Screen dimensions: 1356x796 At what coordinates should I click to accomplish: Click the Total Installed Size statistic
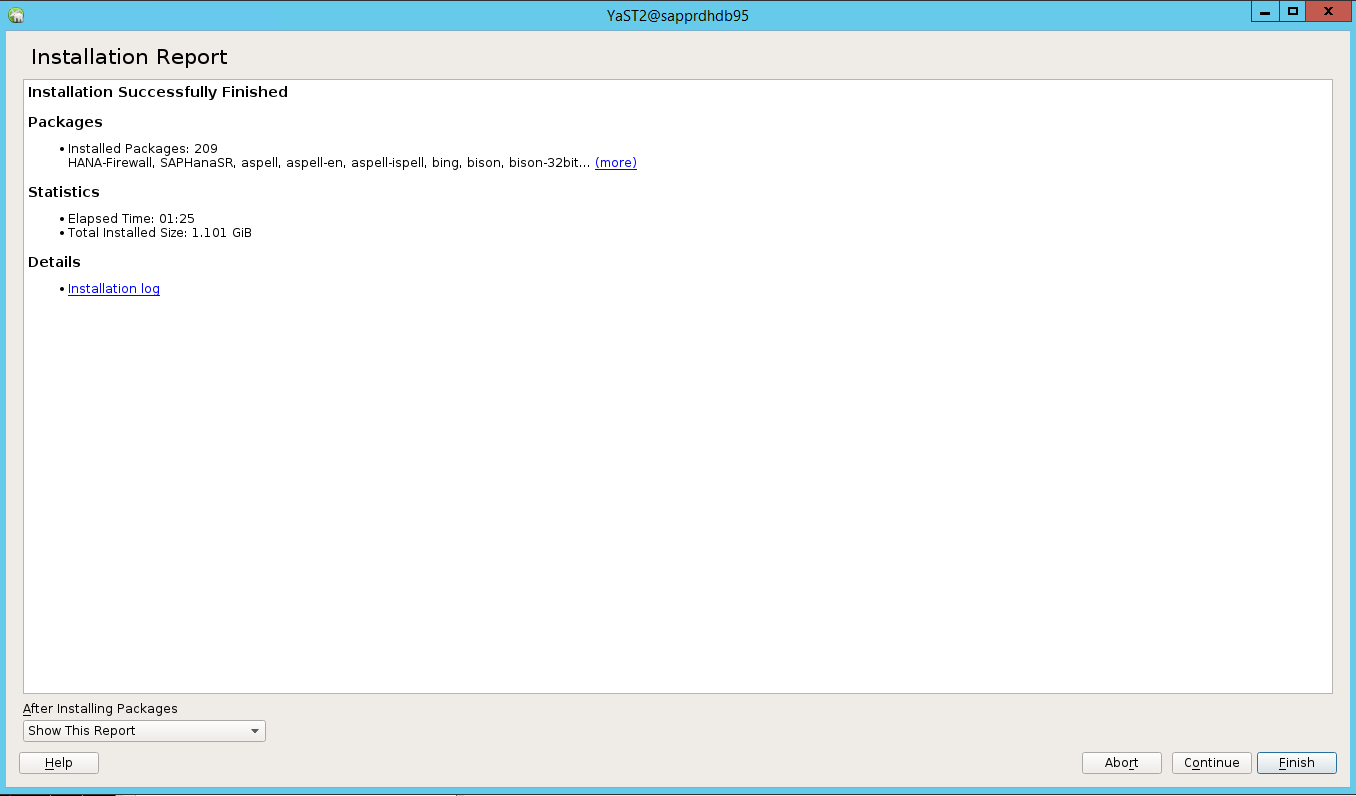[x=159, y=232]
